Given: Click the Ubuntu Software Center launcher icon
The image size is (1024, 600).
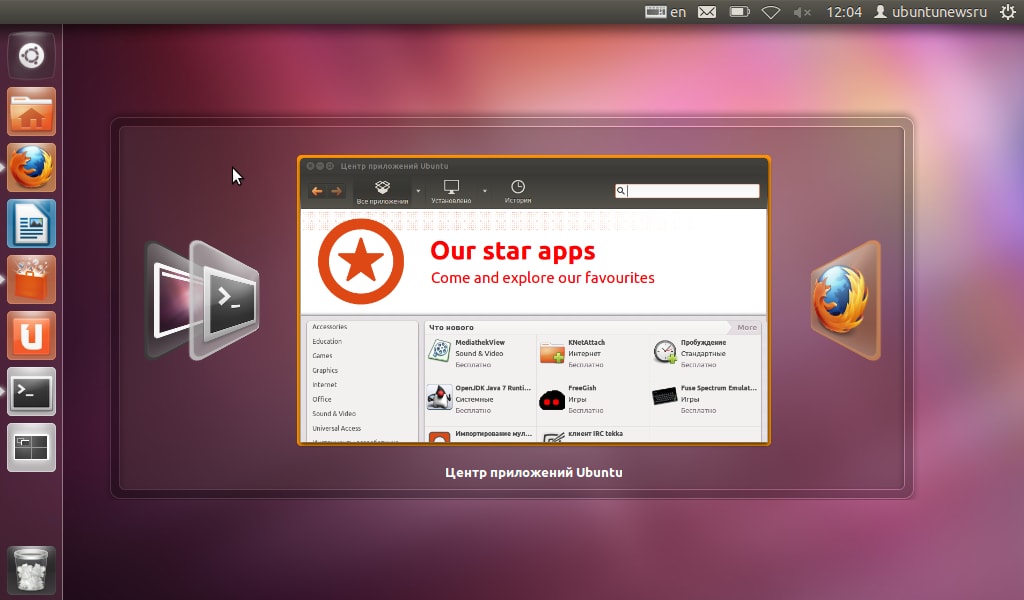Looking at the screenshot, I should [x=31, y=280].
